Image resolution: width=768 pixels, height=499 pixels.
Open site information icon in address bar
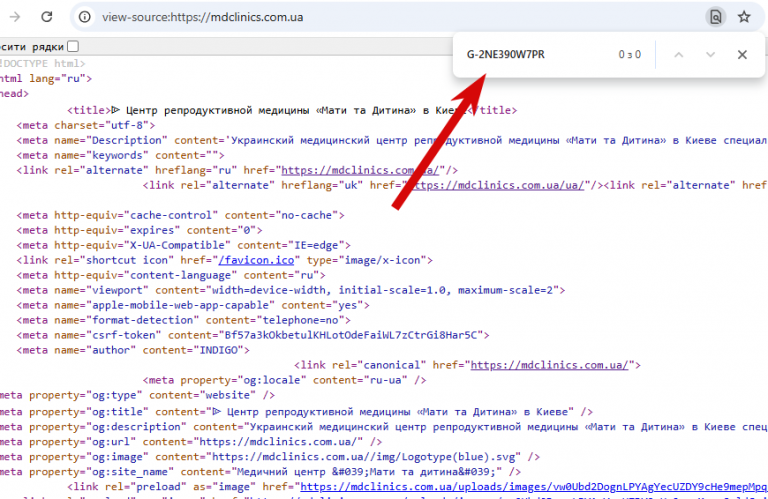[x=85, y=17]
